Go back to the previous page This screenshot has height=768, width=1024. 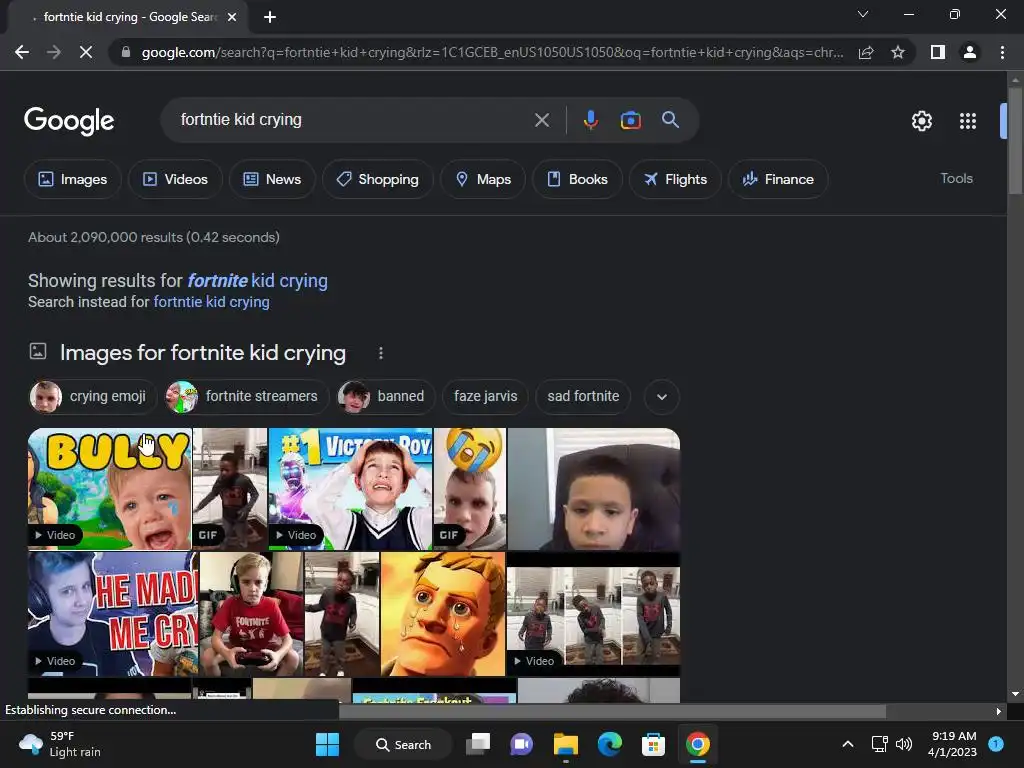click(22, 52)
